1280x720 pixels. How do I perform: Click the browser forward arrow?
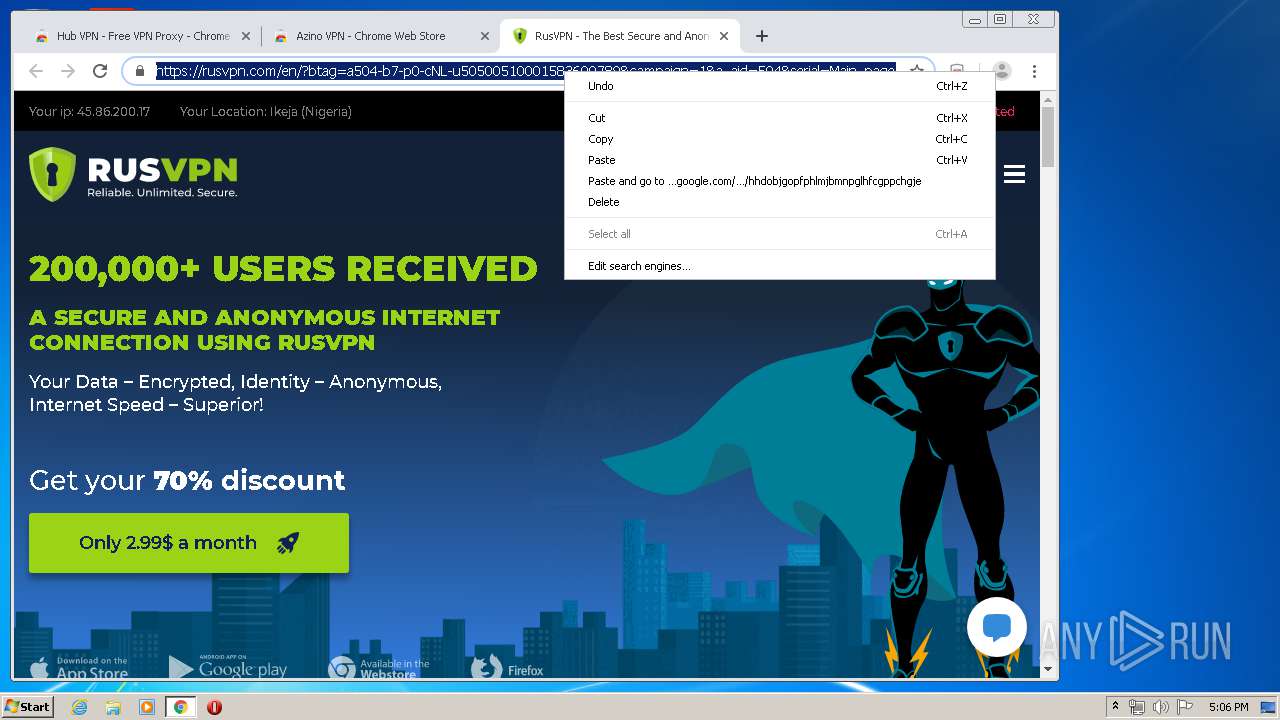[68, 71]
